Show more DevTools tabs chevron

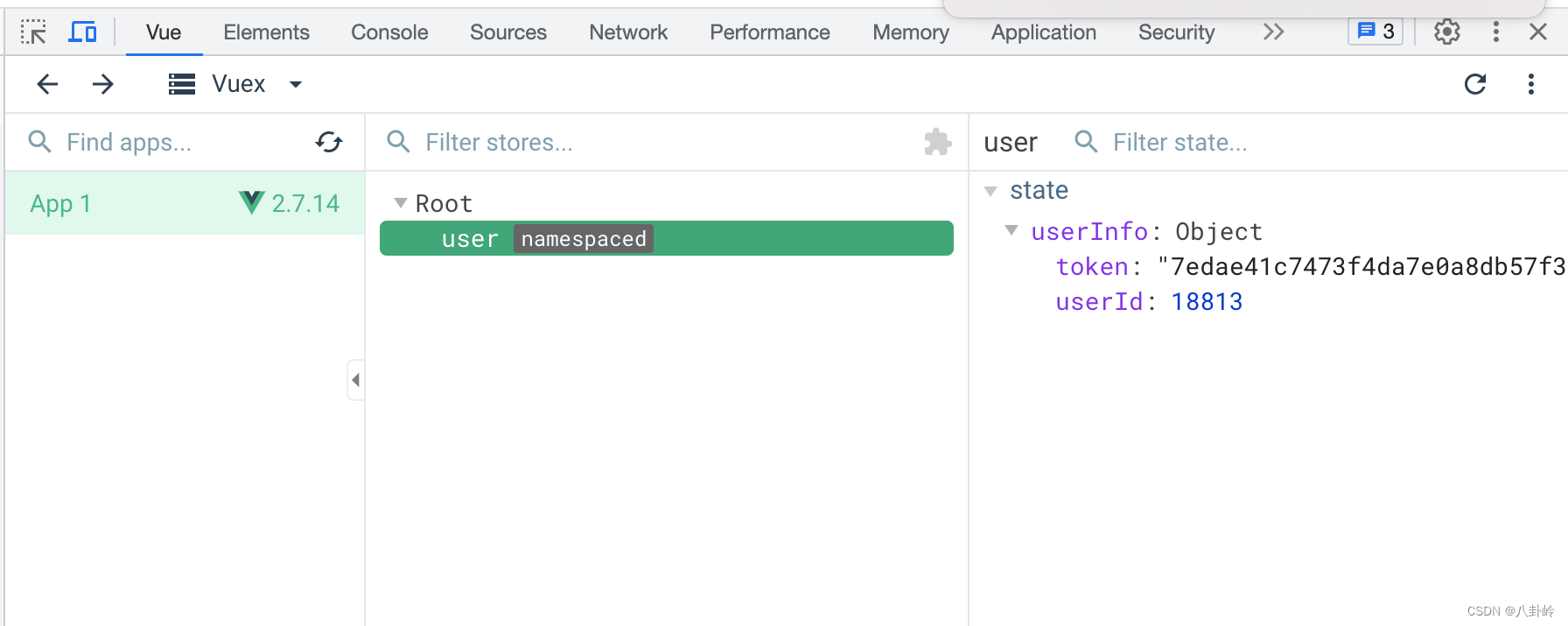click(x=1273, y=32)
